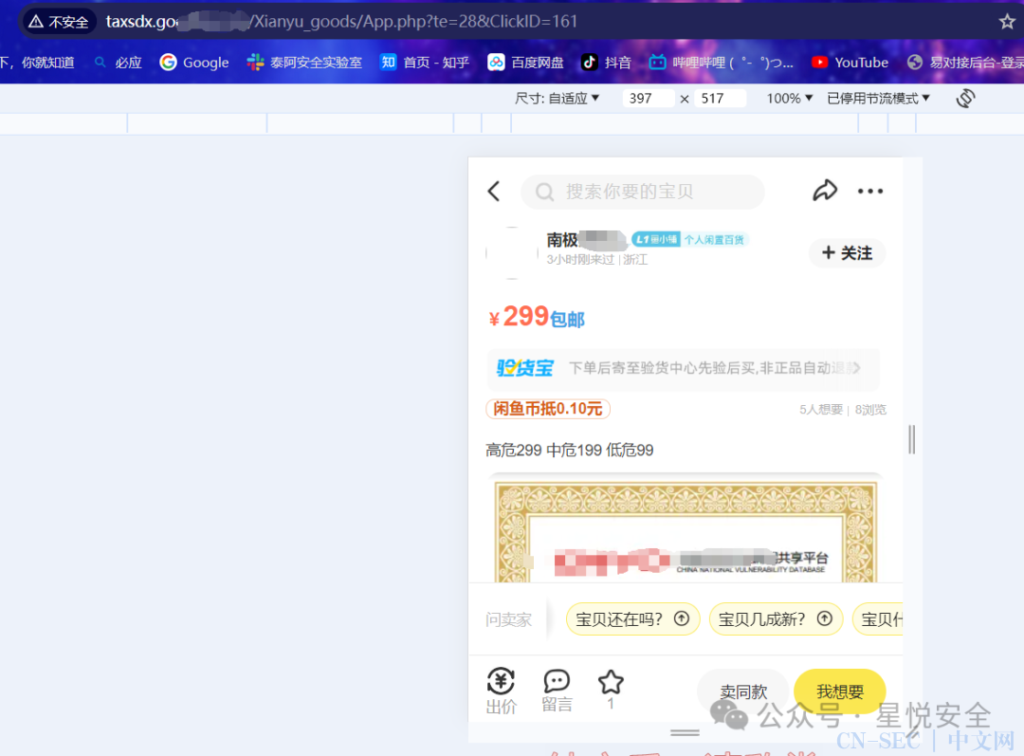Click the viewport height field showing 517
1024x756 pixels.
(x=719, y=99)
